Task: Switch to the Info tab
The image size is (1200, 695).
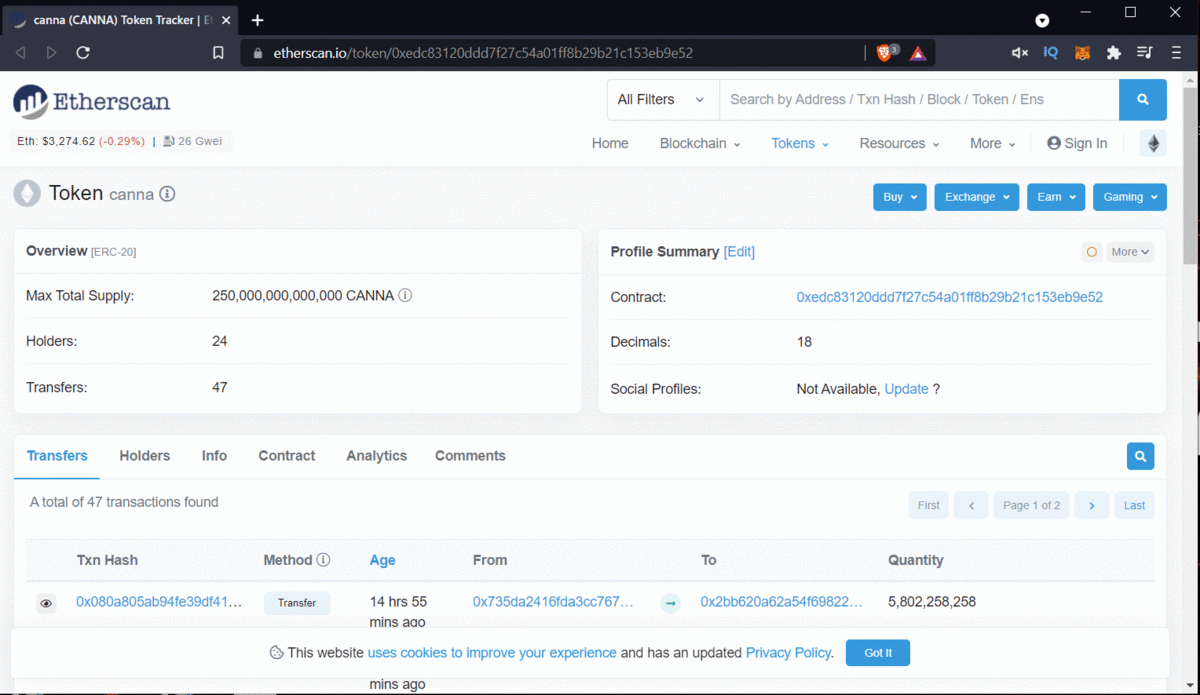Action: [x=214, y=456]
